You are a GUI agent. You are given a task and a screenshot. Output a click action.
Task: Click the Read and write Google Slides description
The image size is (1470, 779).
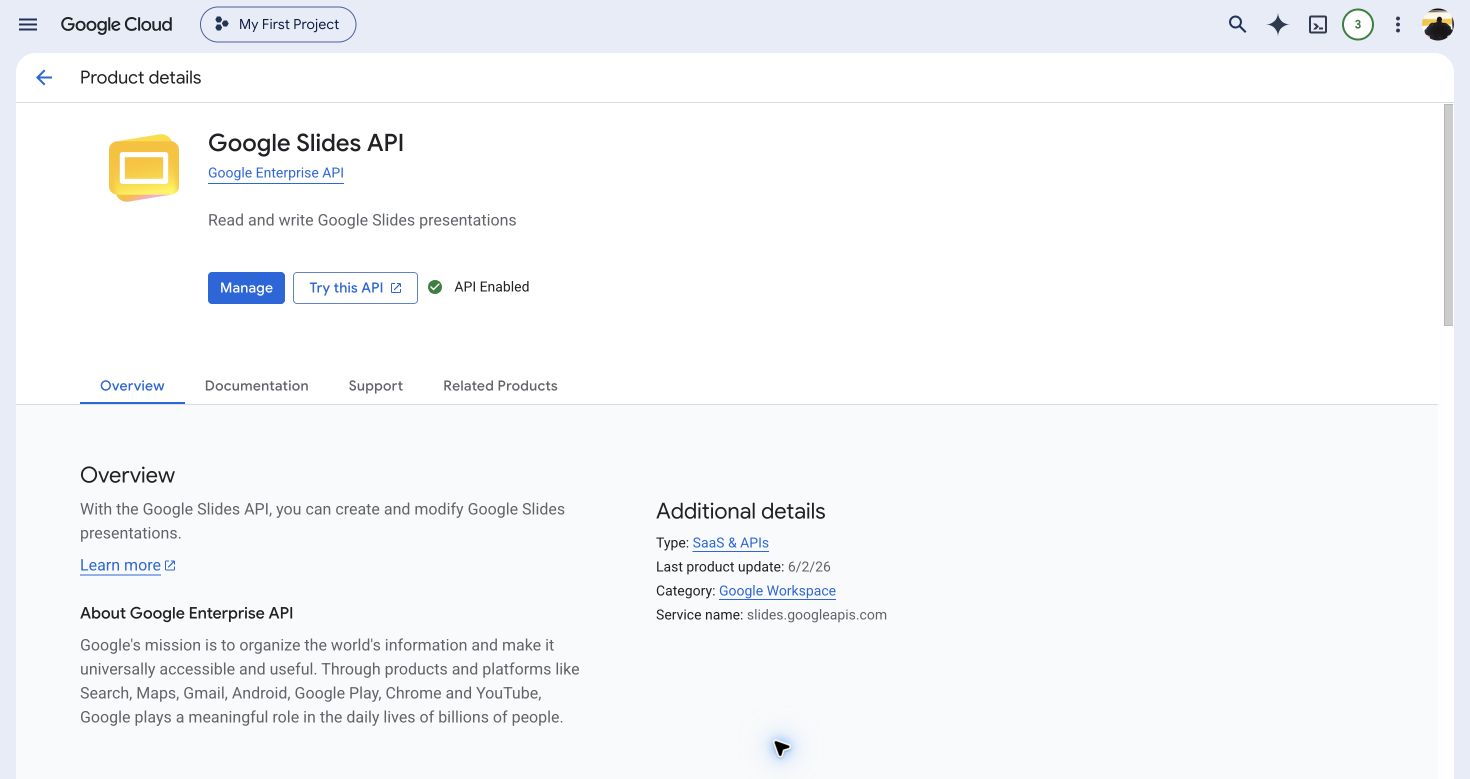[x=362, y=220]
